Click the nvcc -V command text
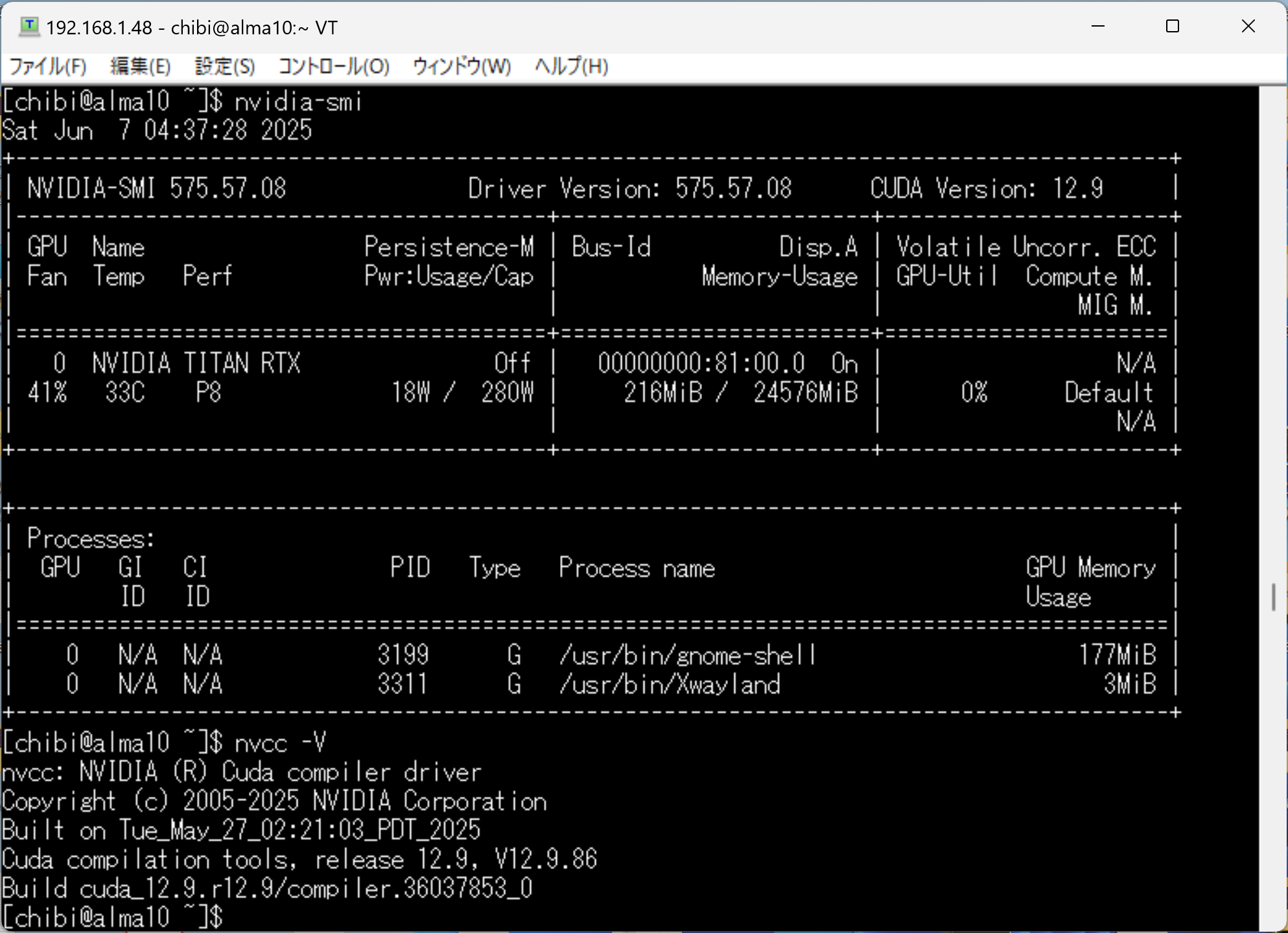This screenshot has width=1288, height=933. [280, 743]
